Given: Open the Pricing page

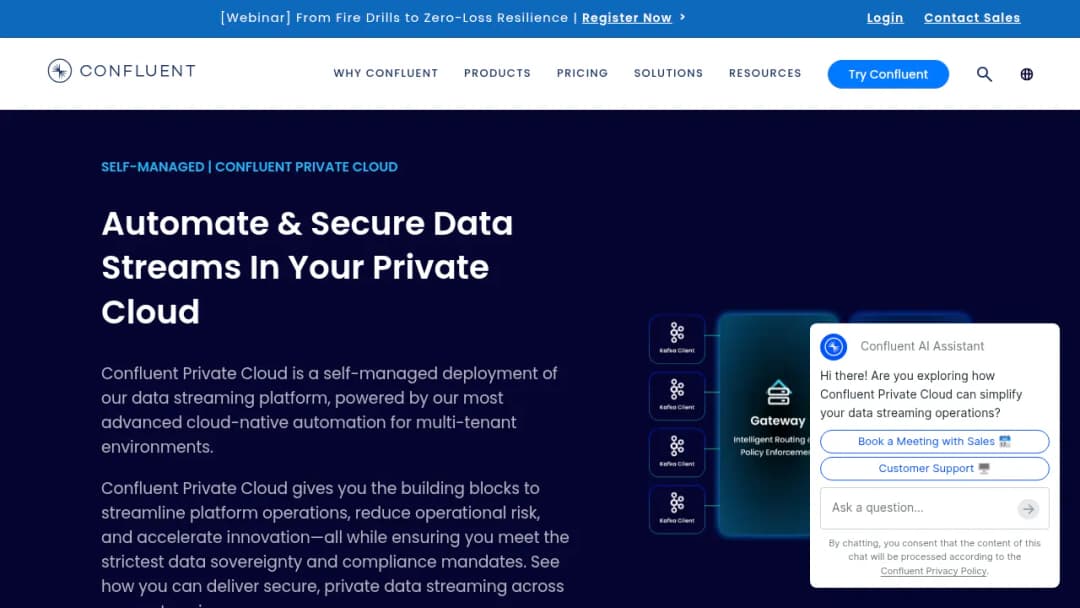Looking at the screenshot, I should click(582, 73).
